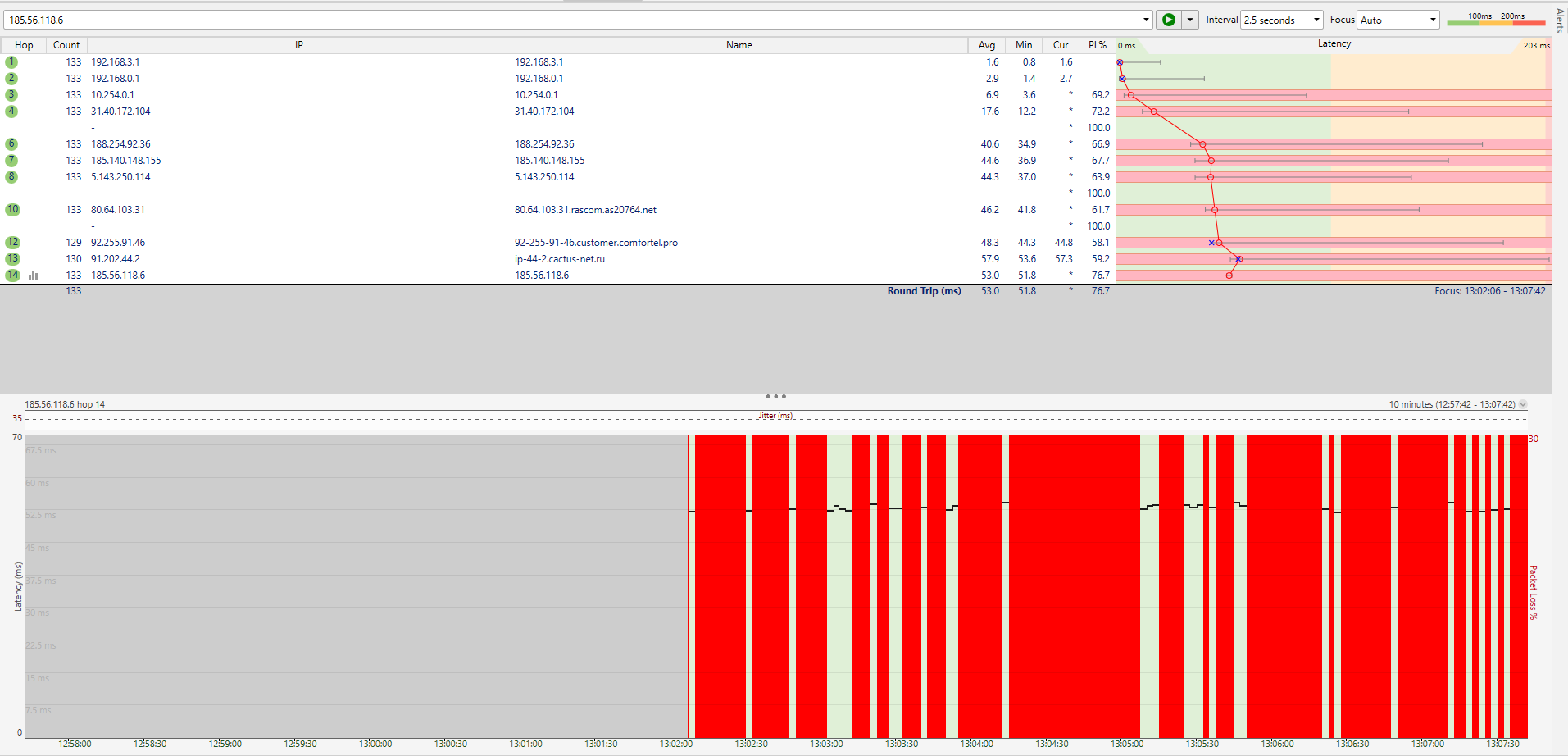
Task: Select IP cell 80.64.103.31 in hop 10
Action: (118, 210)
